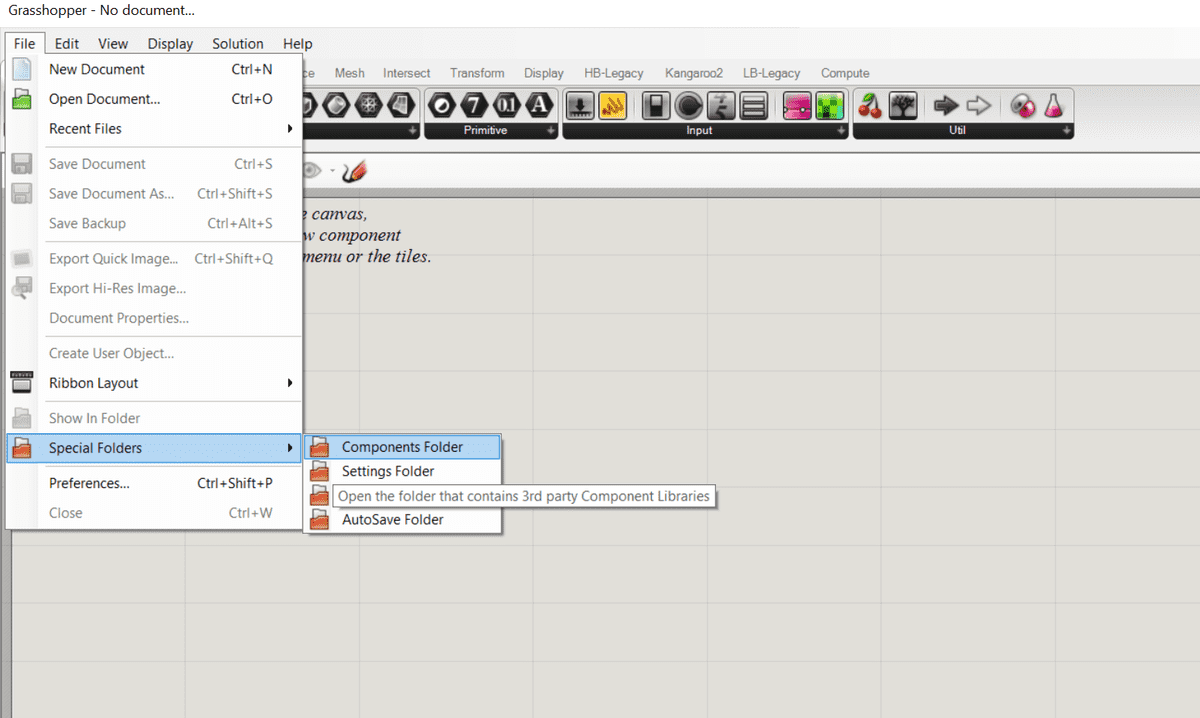The image size is (1200, 718).
Task: Select Save Backup entry
Action: (154, 223)
